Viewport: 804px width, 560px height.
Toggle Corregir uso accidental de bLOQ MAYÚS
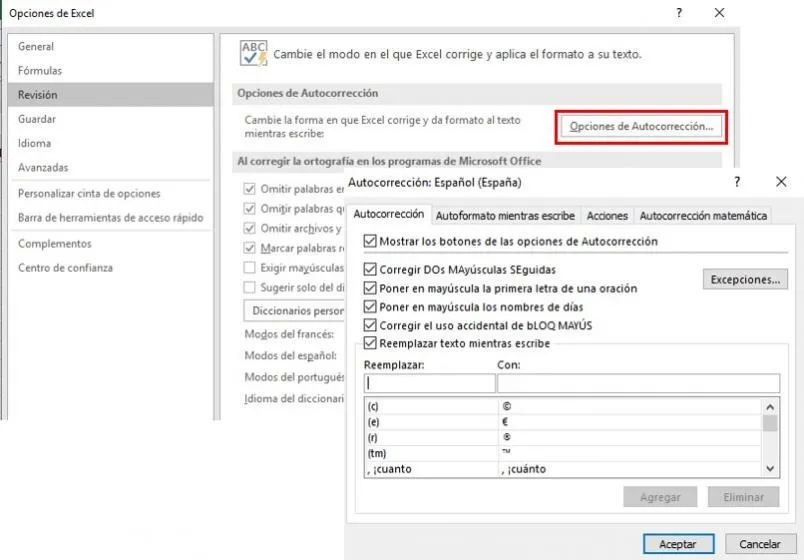click(370, 325)
